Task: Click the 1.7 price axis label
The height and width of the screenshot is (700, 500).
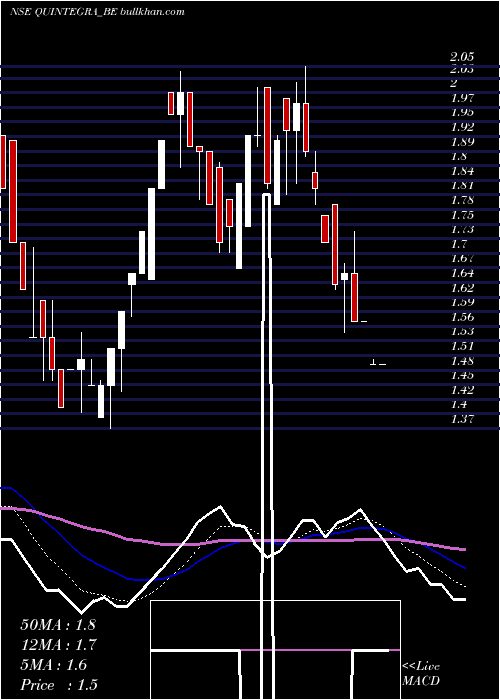Action: tap(458, 244)
